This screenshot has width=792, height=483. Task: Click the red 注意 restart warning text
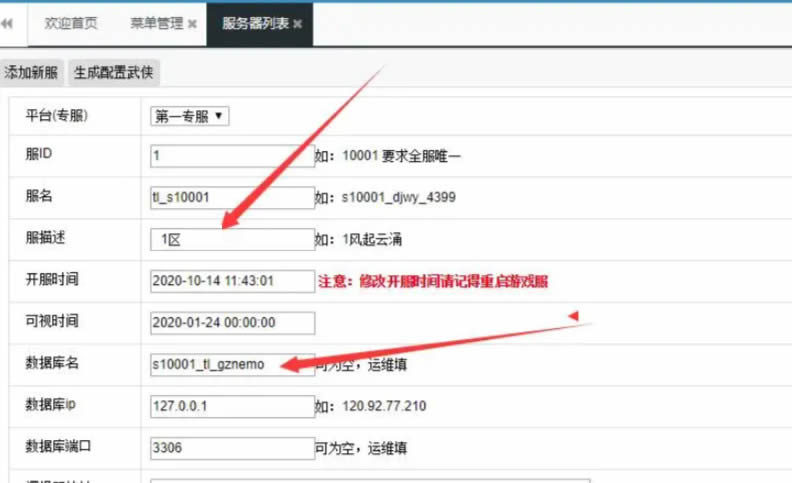coord(433,281)
